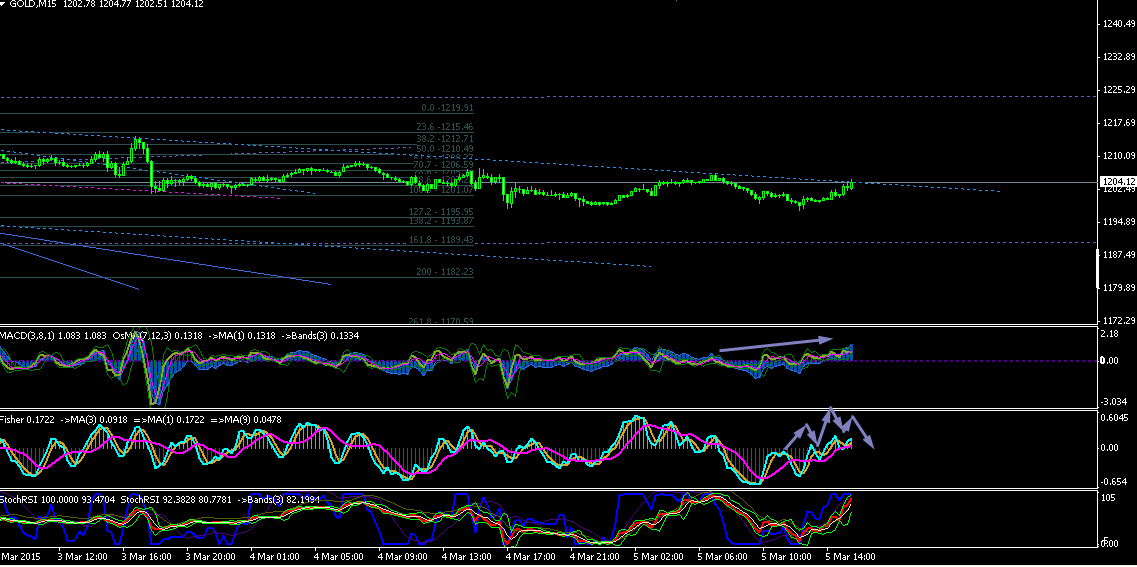The image size is (1137, 567).
Task: Click the current price label 1204.12 on price axis
Action: coord(1117,181)
